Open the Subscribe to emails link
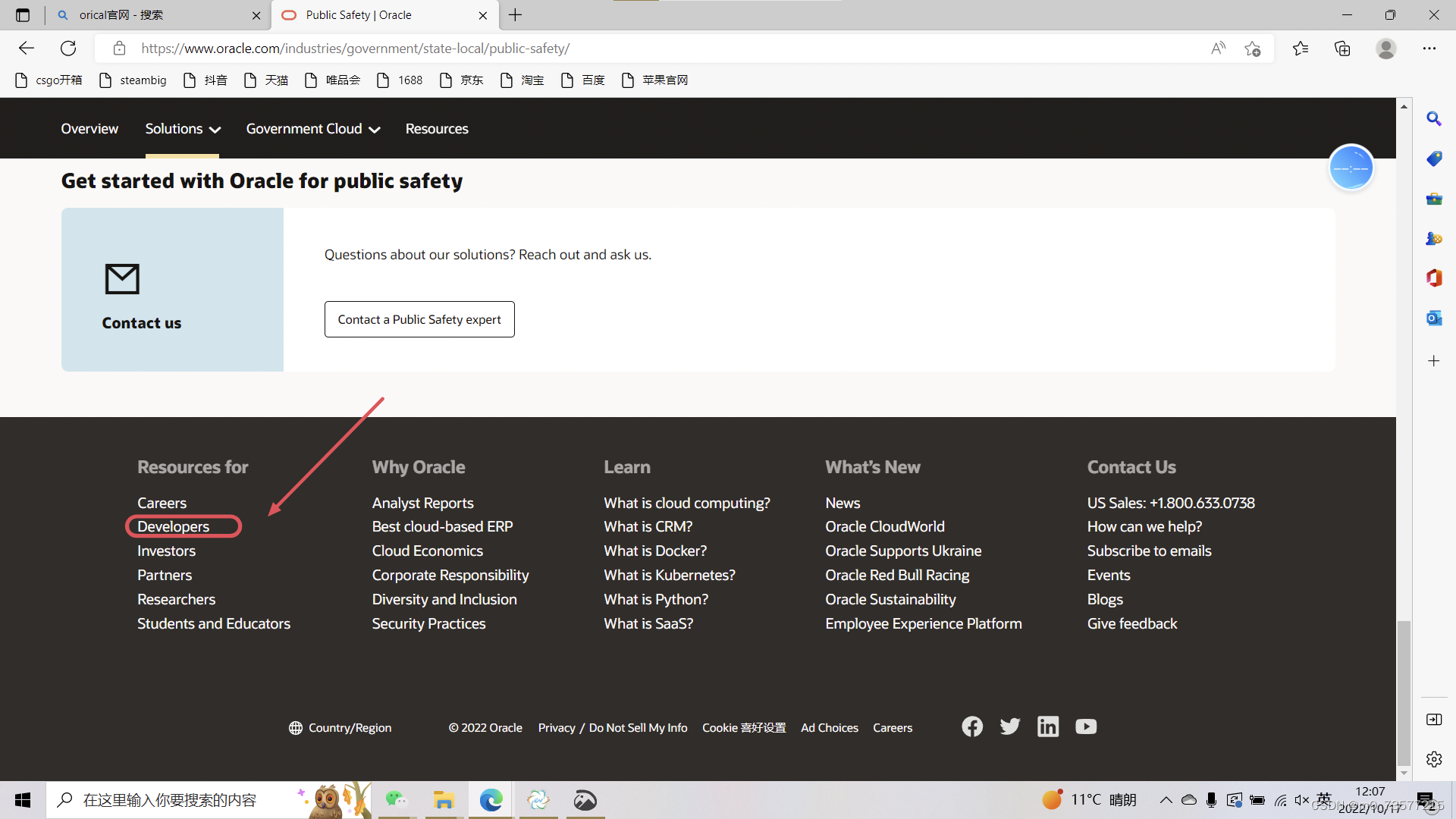The width and height of the screenshot is (1456, 819). 1149,551
